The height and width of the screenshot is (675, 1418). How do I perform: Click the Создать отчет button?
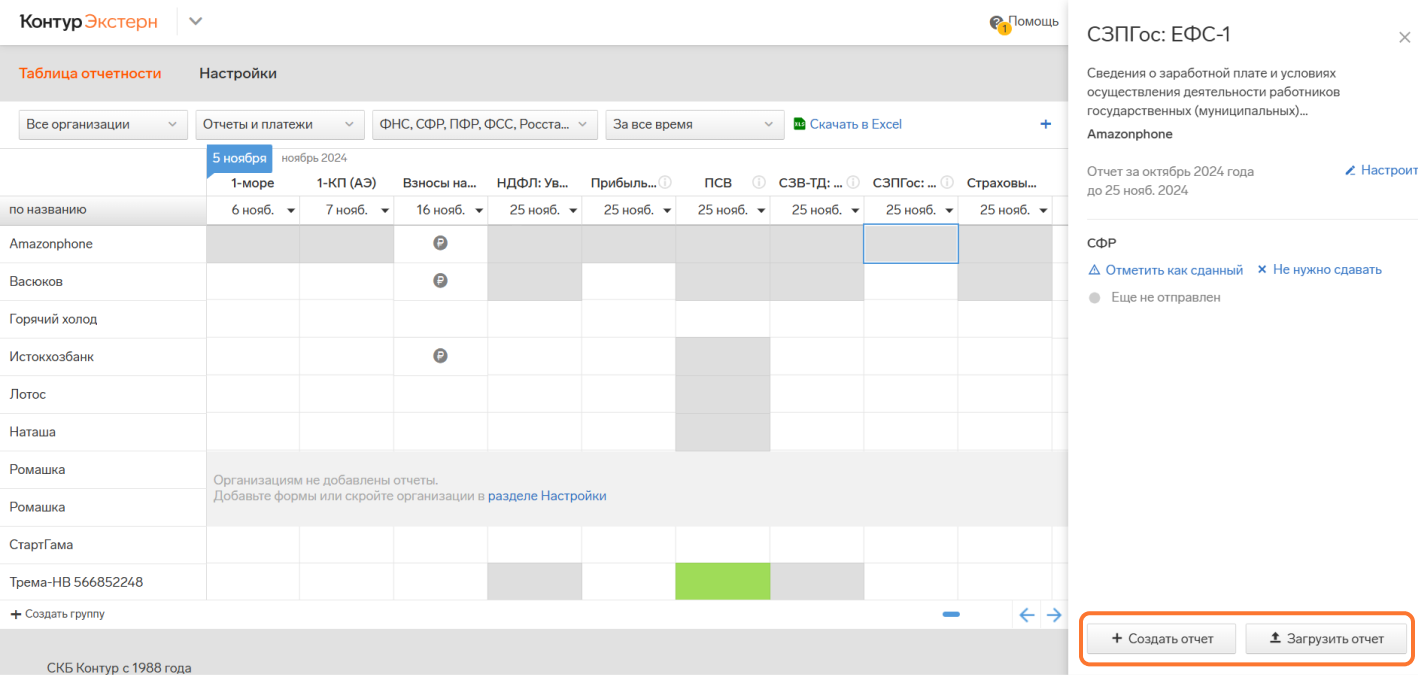(1161, 638)
